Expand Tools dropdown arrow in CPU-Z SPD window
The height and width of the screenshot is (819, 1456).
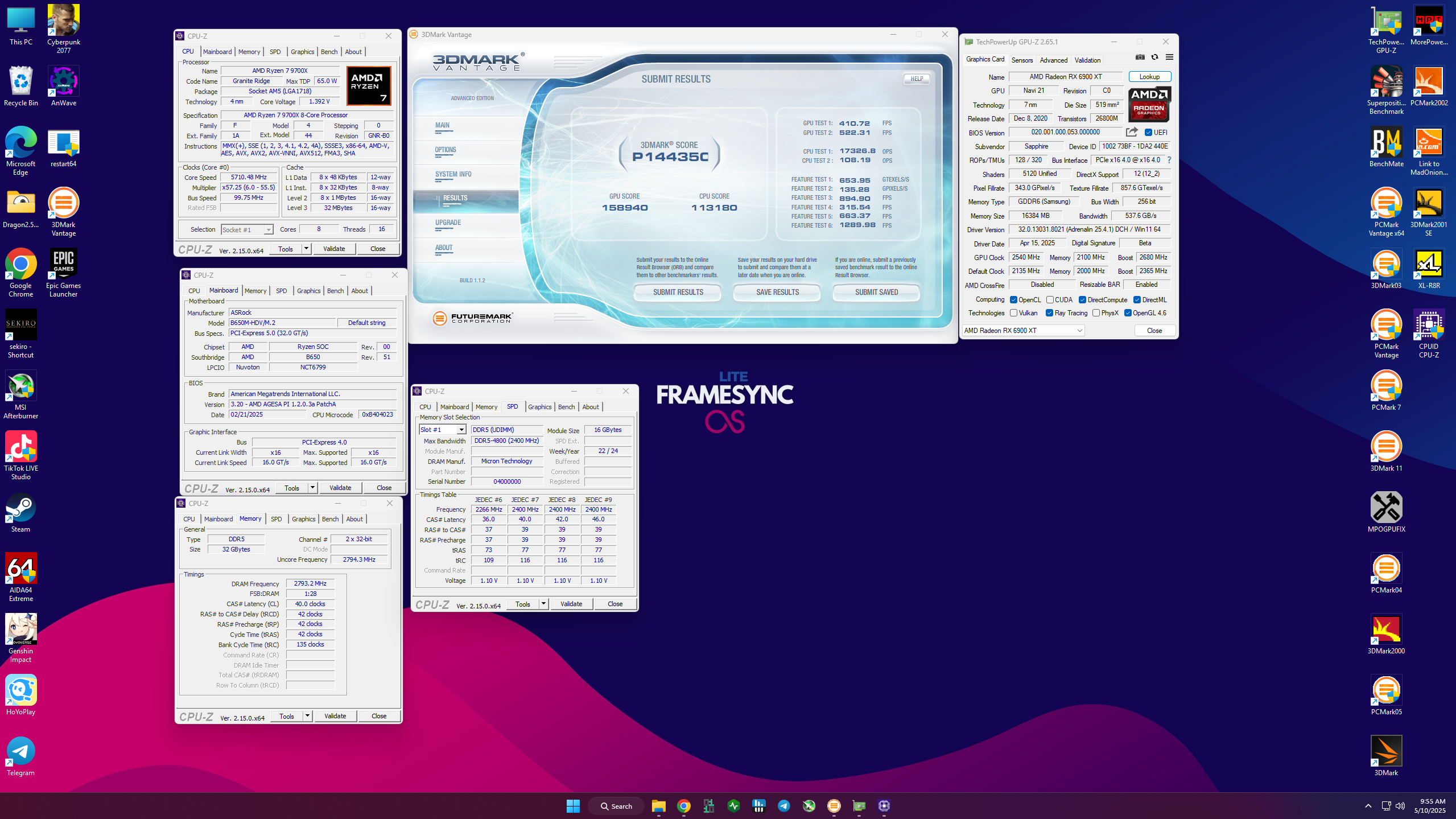[x=543, y=604]
